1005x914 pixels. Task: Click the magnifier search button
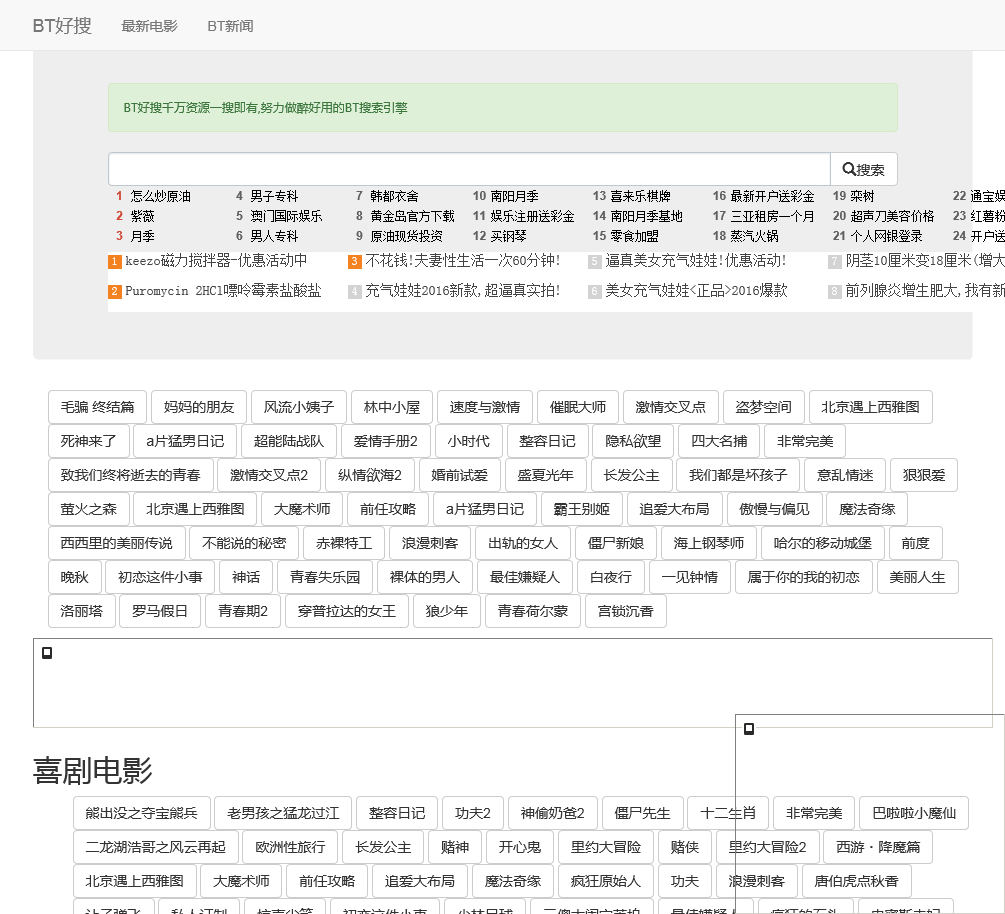pyautogui.click(x=864, y=170)
